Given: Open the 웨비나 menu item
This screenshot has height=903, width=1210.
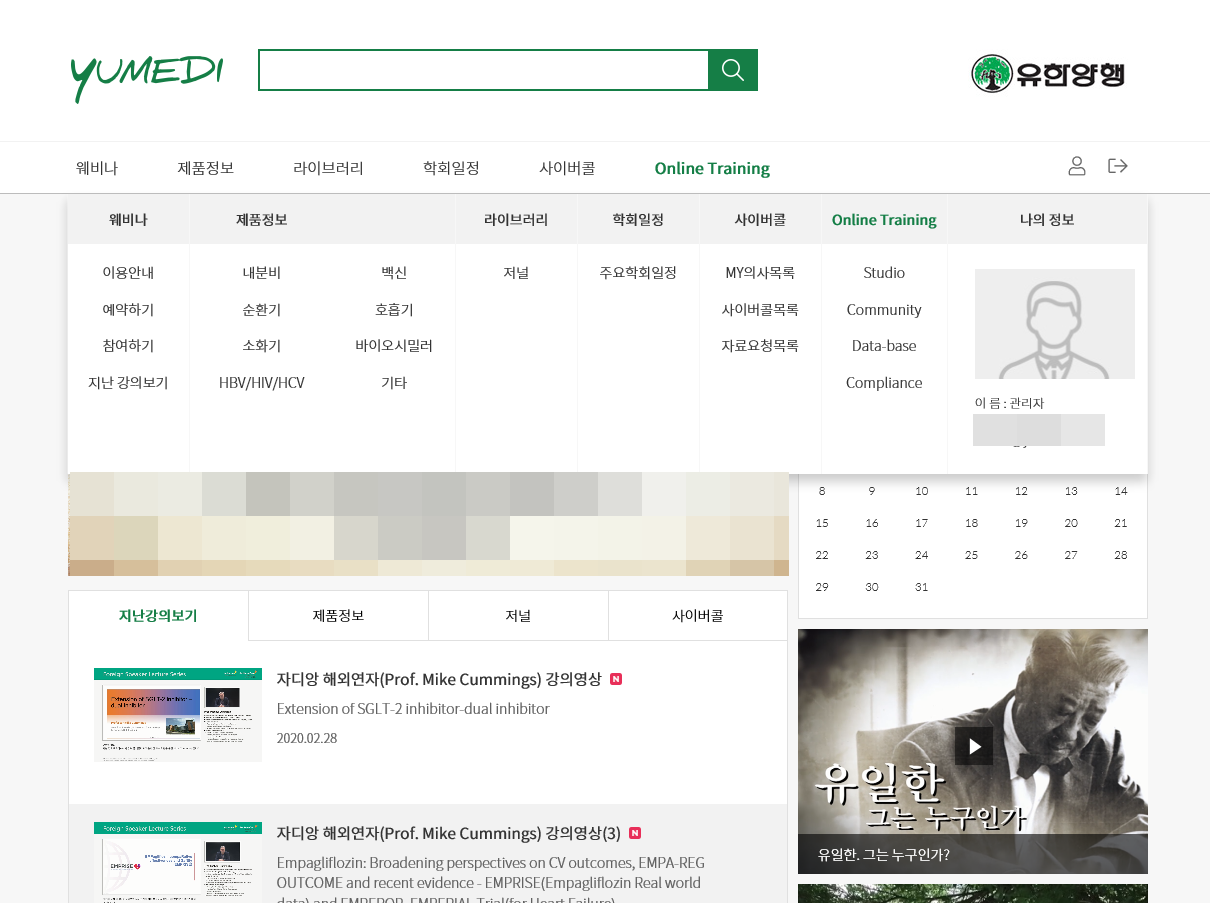Looking at the screenshot, I should point(96,167).
